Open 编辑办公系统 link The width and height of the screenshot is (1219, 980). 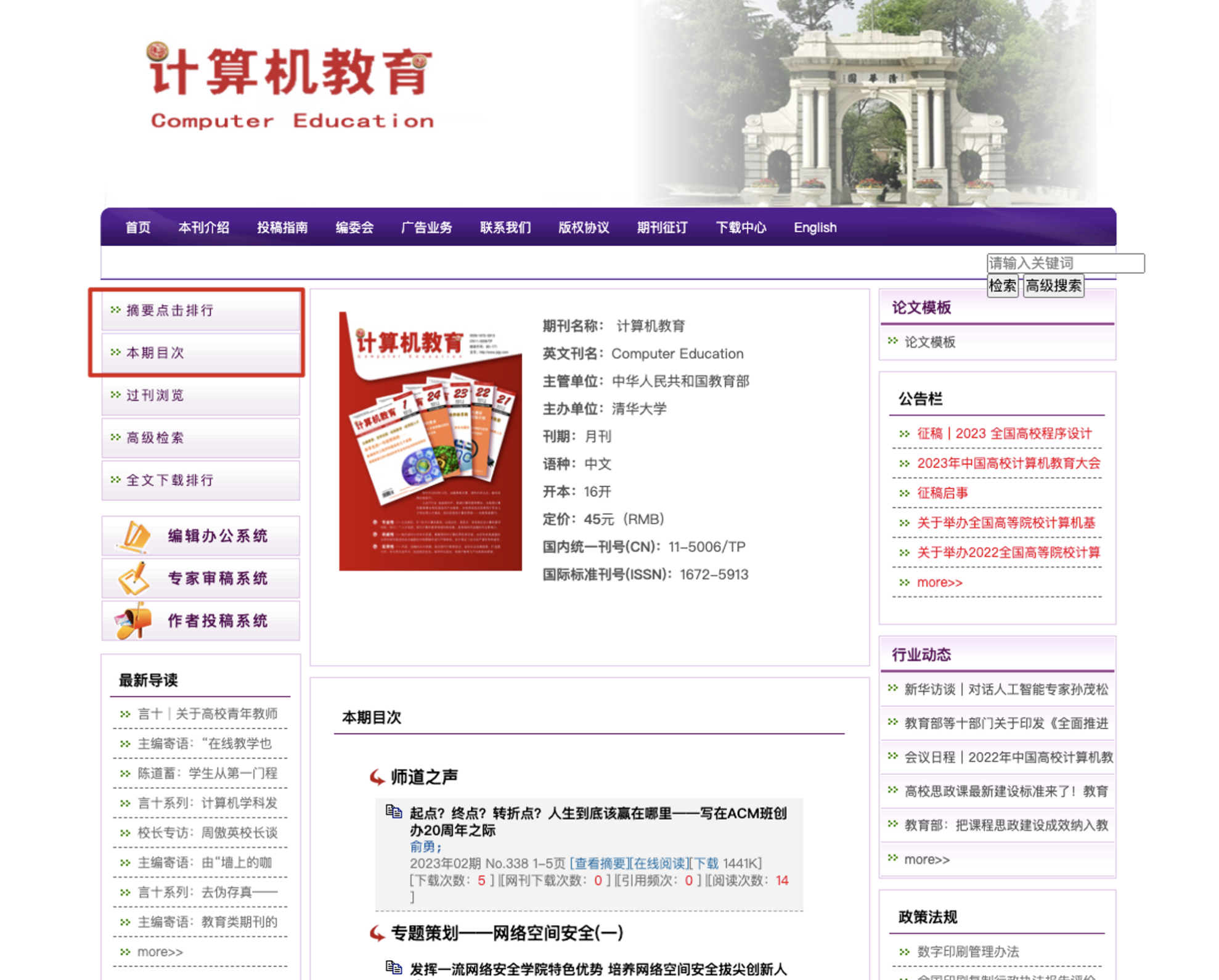click(x=218, y=536)
